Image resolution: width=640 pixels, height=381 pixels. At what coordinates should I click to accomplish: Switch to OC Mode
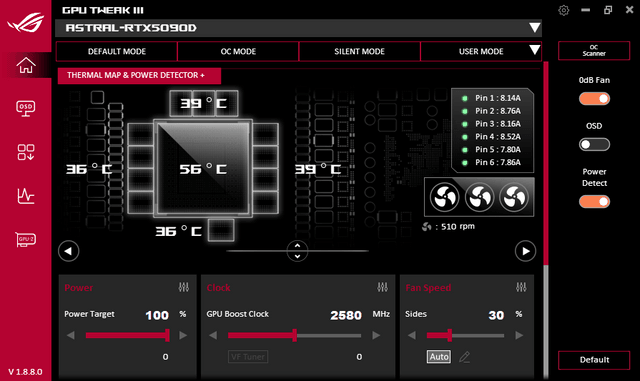coord(238,51)
